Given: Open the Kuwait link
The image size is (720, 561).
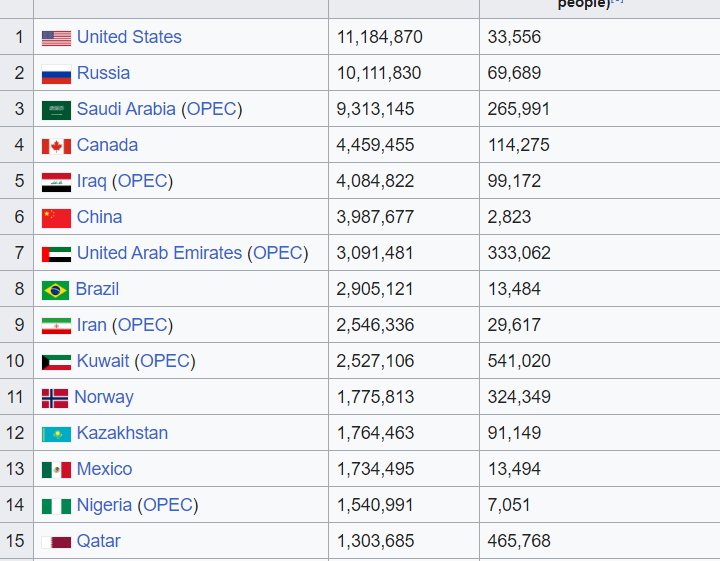Looking at the screenshot, I should (x=103, y=361).
